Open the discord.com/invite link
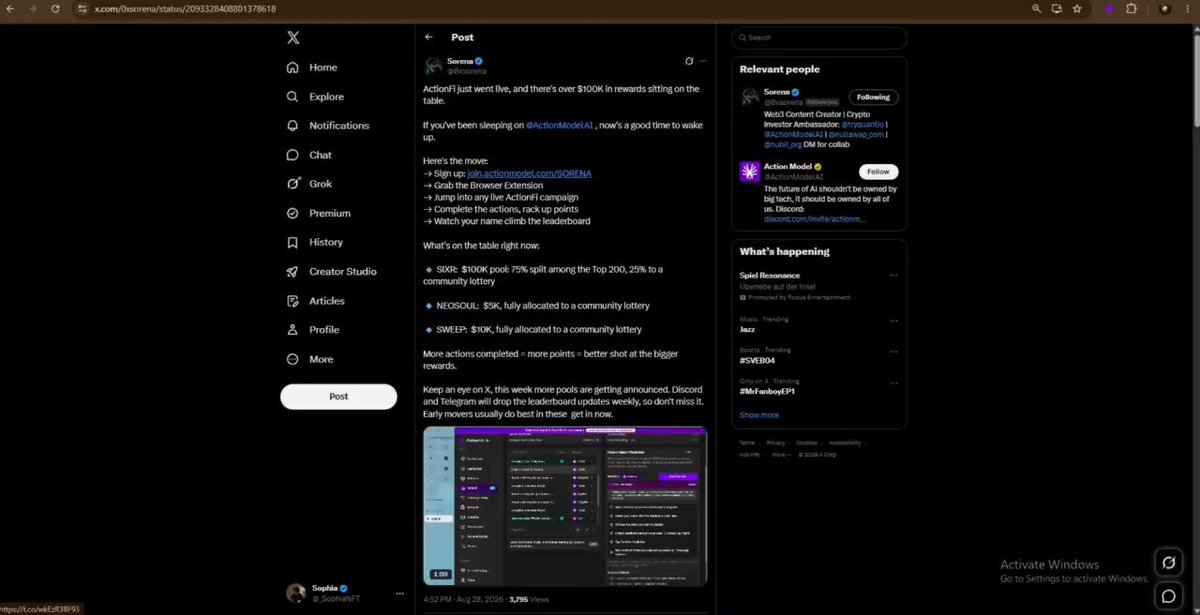Screen dimensions: 1200x615 click(x=815, y=218)
